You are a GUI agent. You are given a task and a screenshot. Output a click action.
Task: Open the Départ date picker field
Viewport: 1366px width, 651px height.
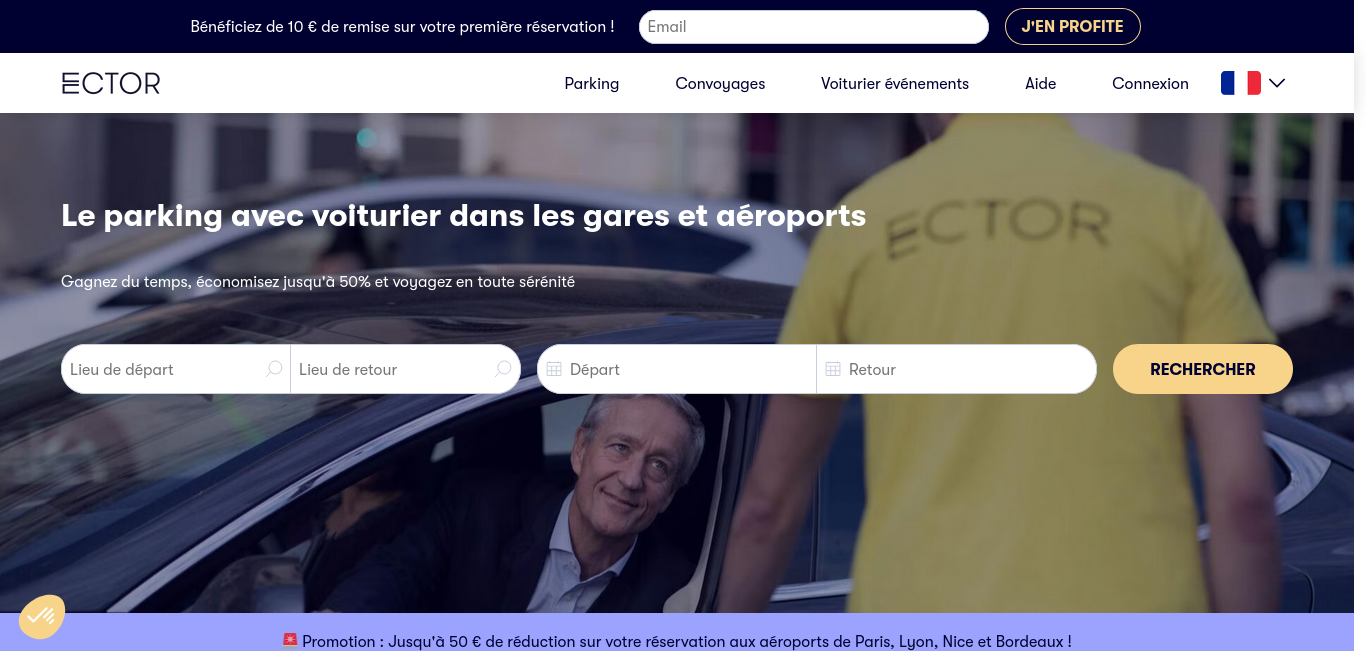point(677,369)
